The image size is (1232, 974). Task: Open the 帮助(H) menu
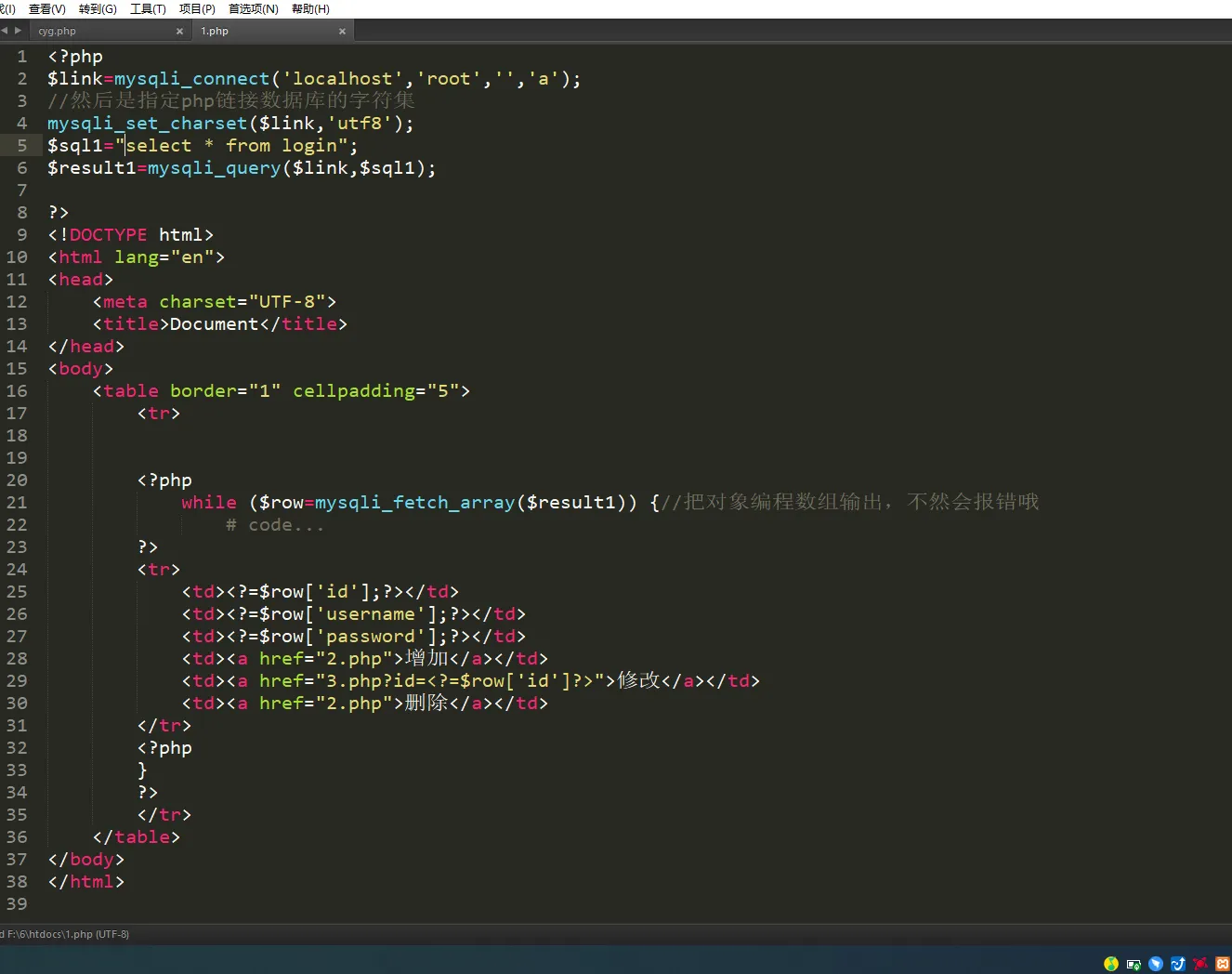click(x=310, y=8)
